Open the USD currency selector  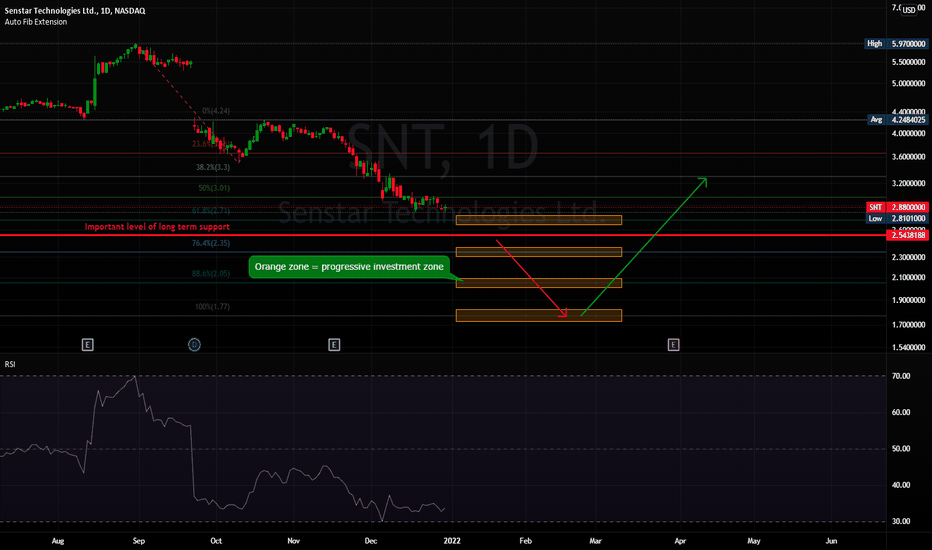[x=909, y=10]
